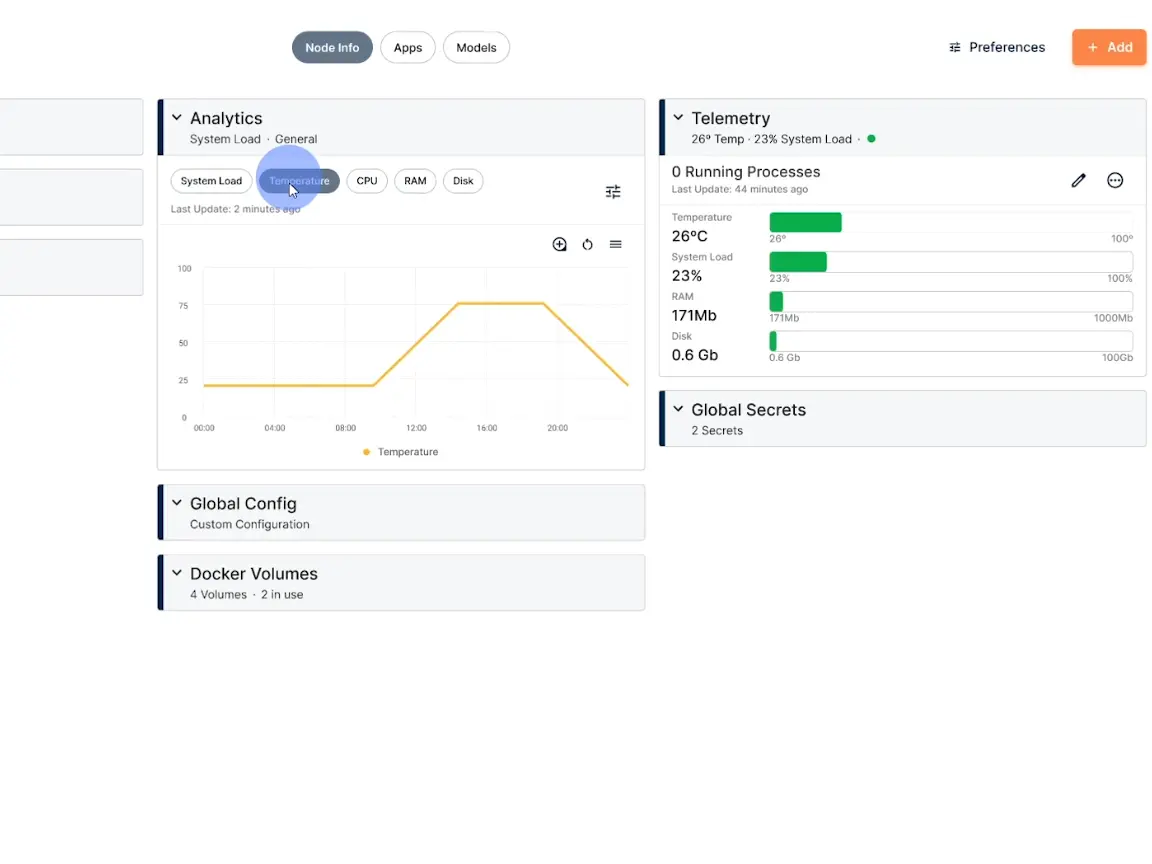
Task: Click the Temperature green progress bar
Action: coord(805,222)
